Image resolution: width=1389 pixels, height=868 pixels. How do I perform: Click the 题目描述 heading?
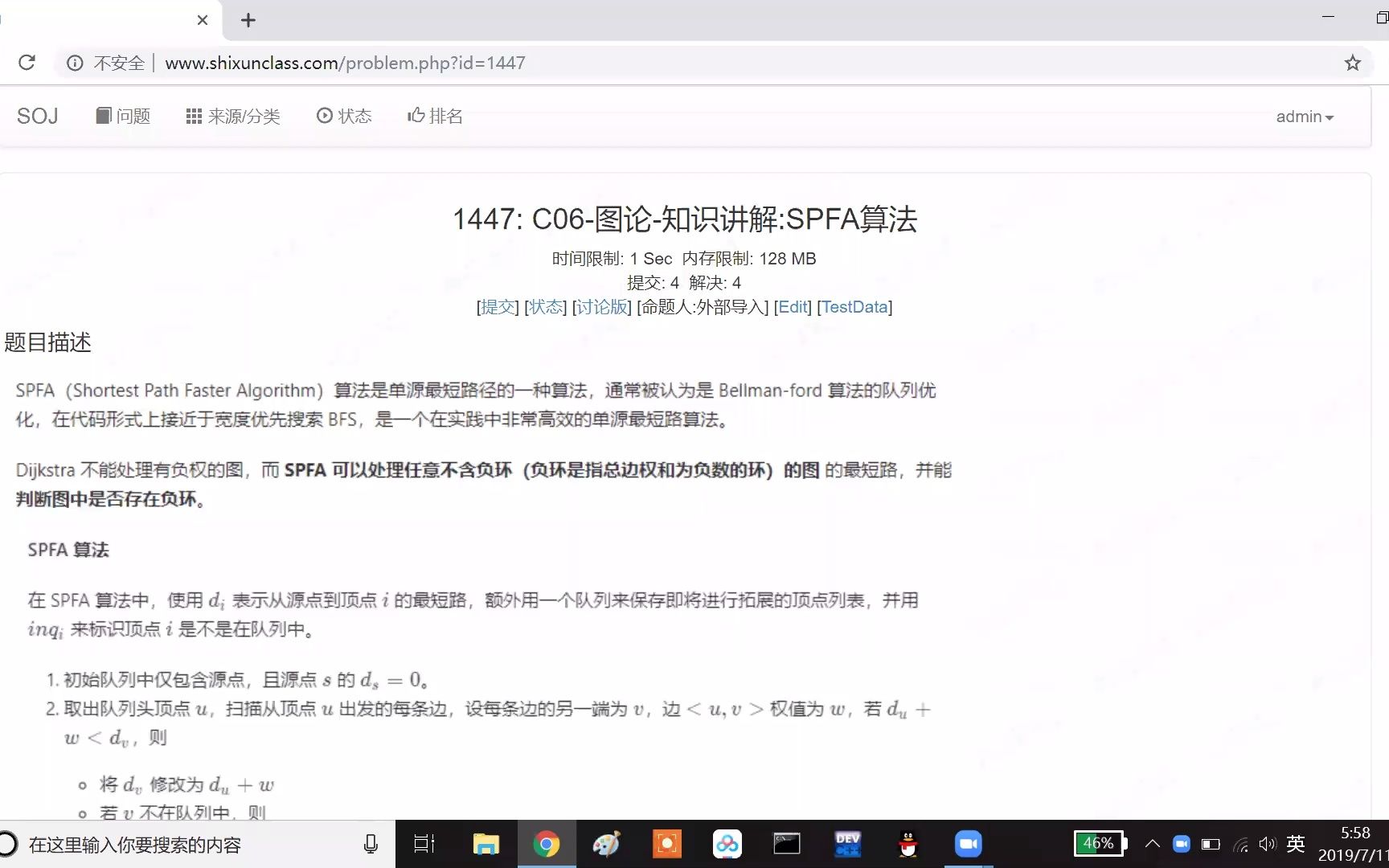click(47, 342)
